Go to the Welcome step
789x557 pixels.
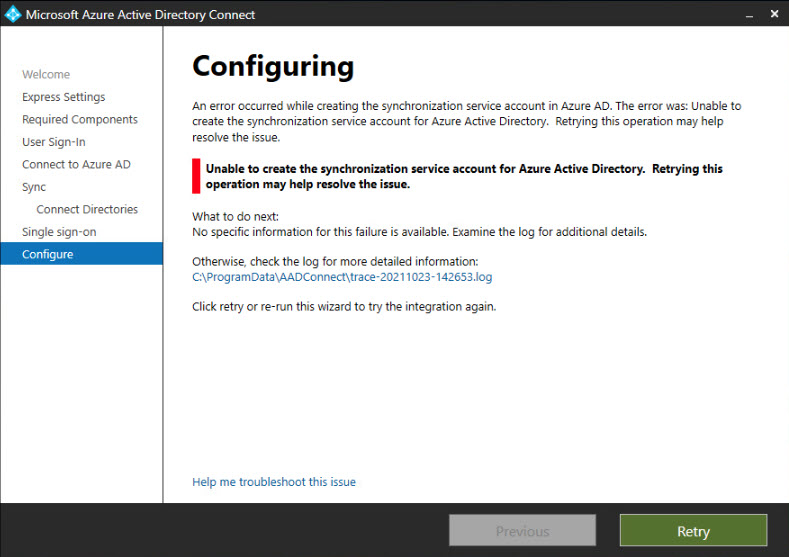coord(46,74)
